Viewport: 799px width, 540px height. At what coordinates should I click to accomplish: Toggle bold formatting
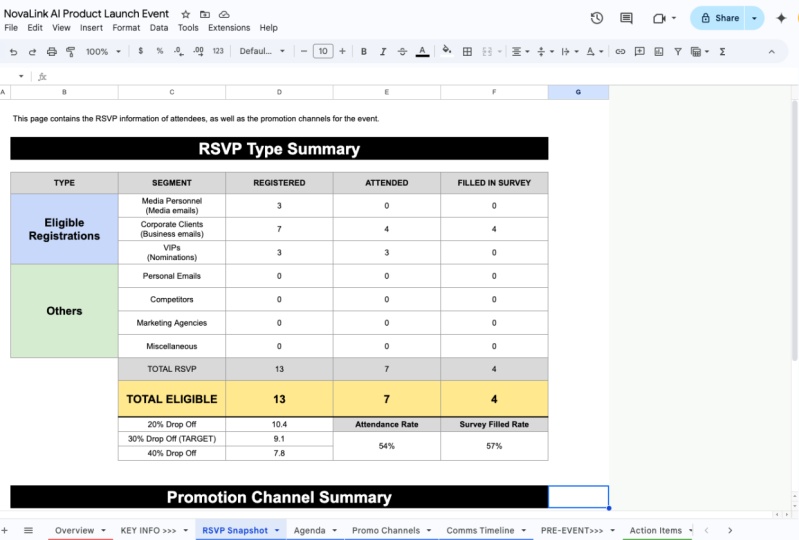363,51
